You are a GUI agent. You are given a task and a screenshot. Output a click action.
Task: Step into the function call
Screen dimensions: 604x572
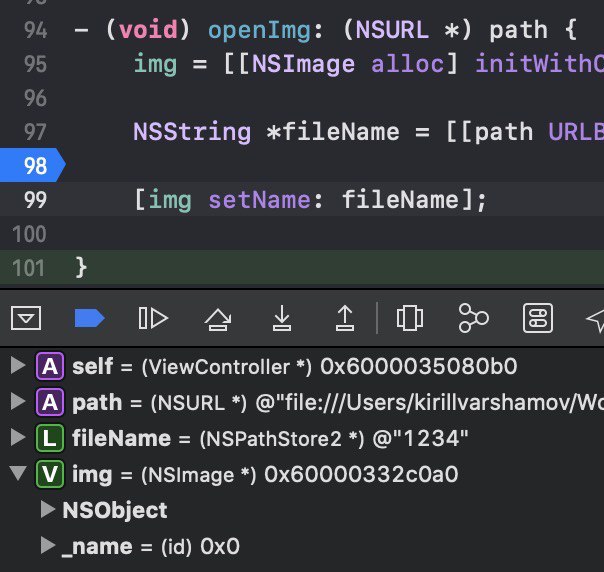282,318
